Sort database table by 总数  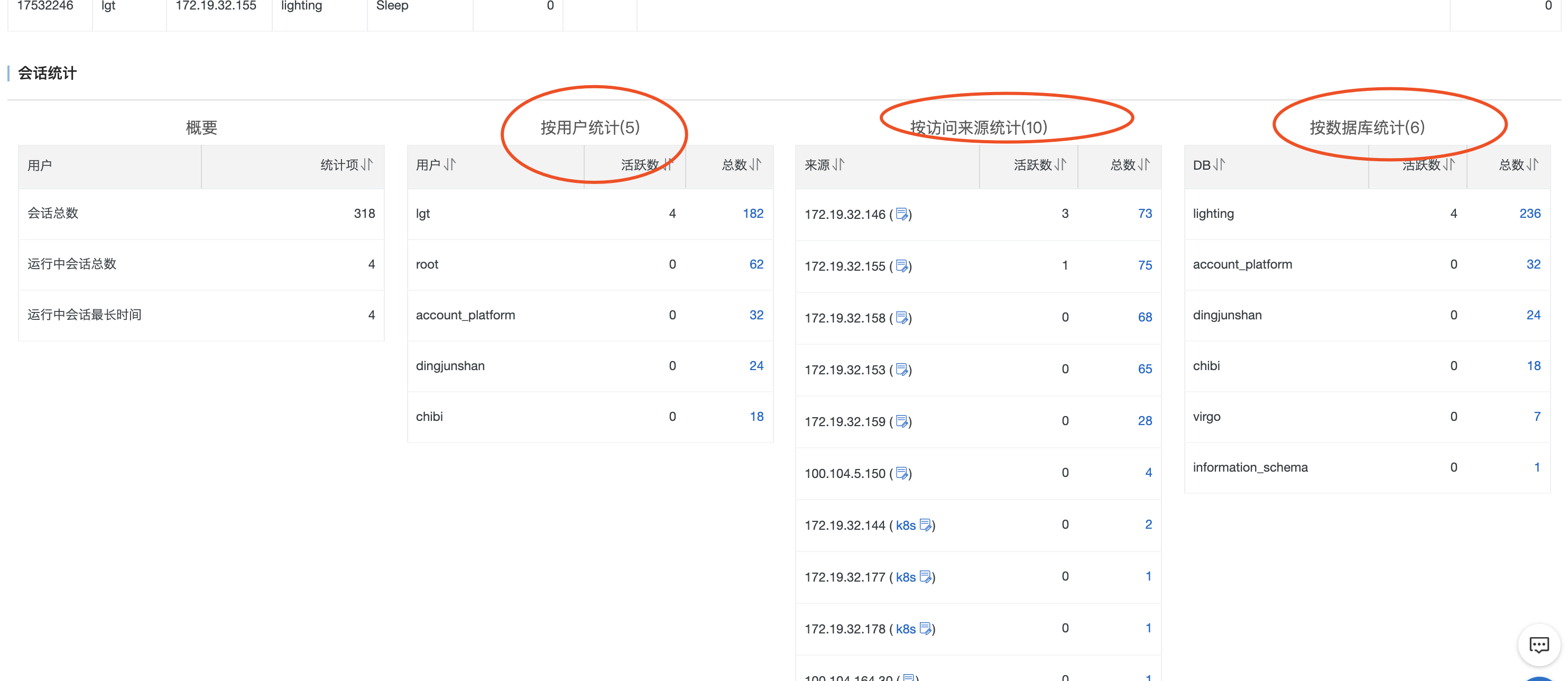click(x=1533, y=165)
